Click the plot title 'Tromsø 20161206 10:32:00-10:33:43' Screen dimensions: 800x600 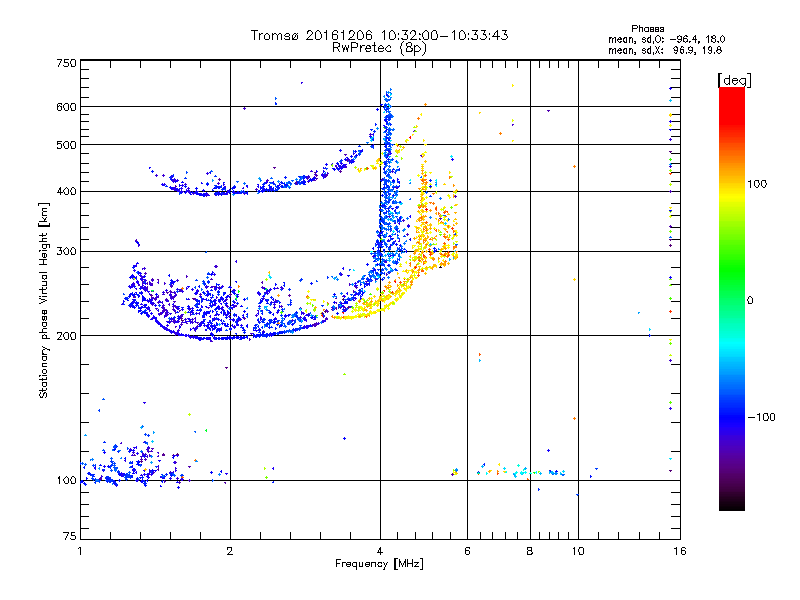coord(379,35)
